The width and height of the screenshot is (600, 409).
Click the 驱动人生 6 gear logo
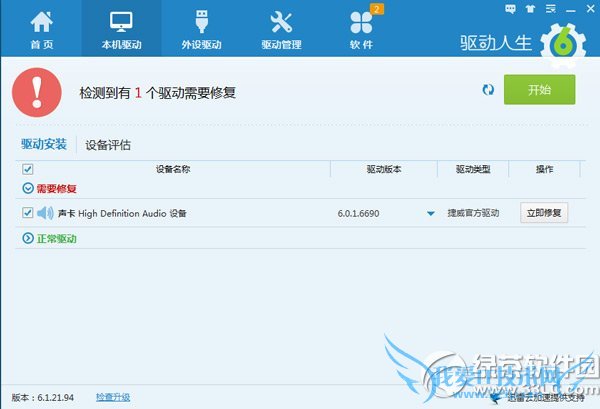[563, 44]
